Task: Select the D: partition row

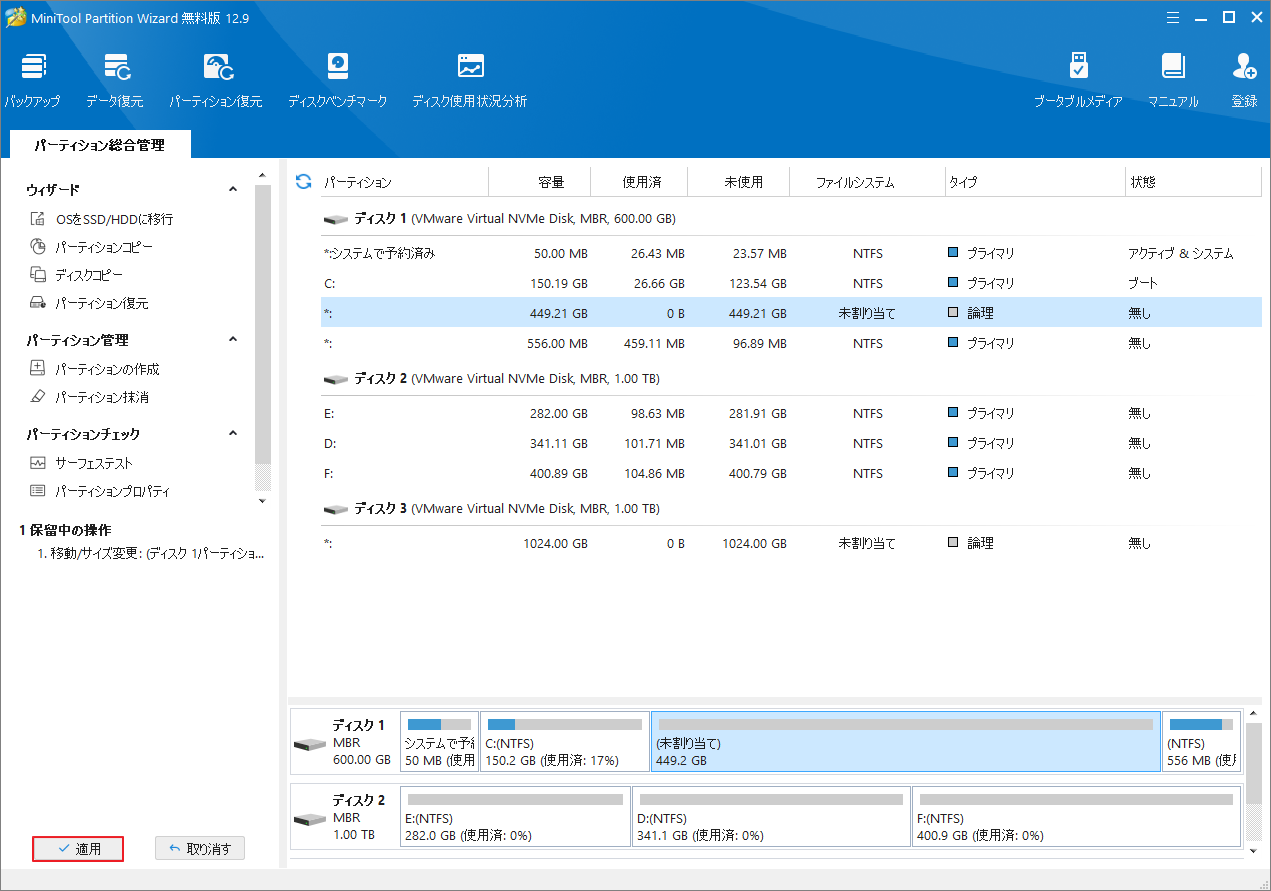Action: click(791, 443)
